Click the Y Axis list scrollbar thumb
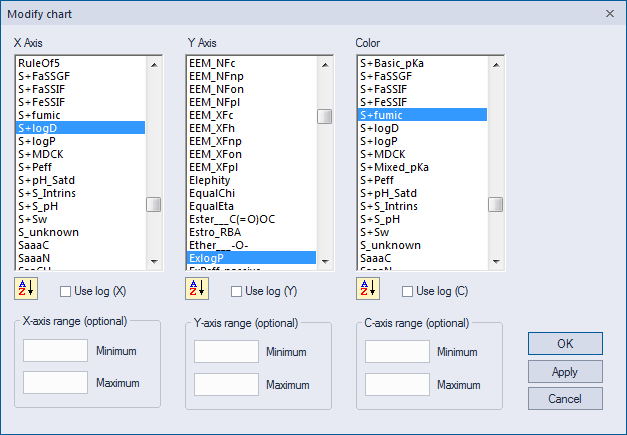Image resolution: width=627 pixels, height=435 pixels. click(x=325, y=117)
